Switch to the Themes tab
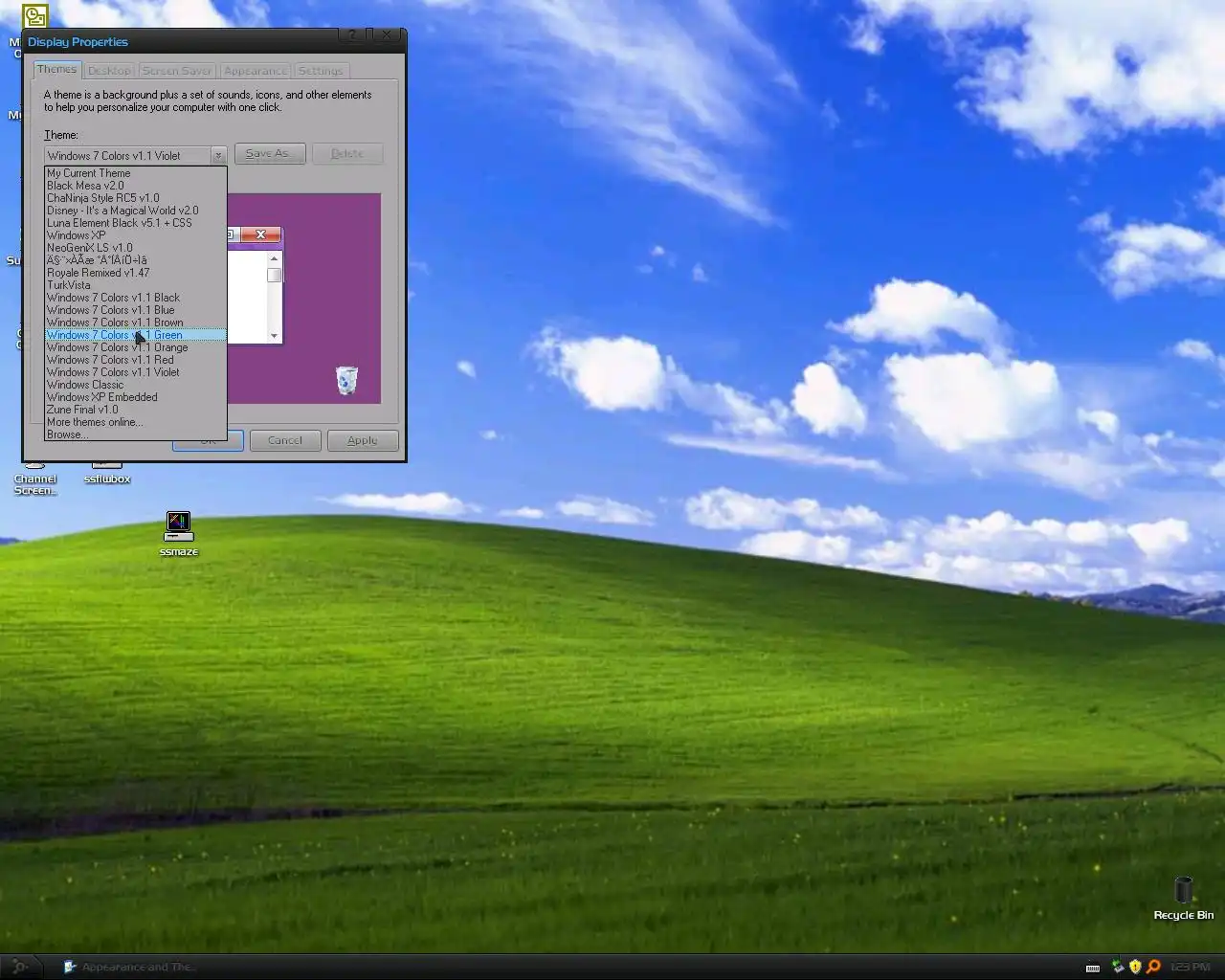The height and width of the screenshot is (980, 1225). point(56,69)
